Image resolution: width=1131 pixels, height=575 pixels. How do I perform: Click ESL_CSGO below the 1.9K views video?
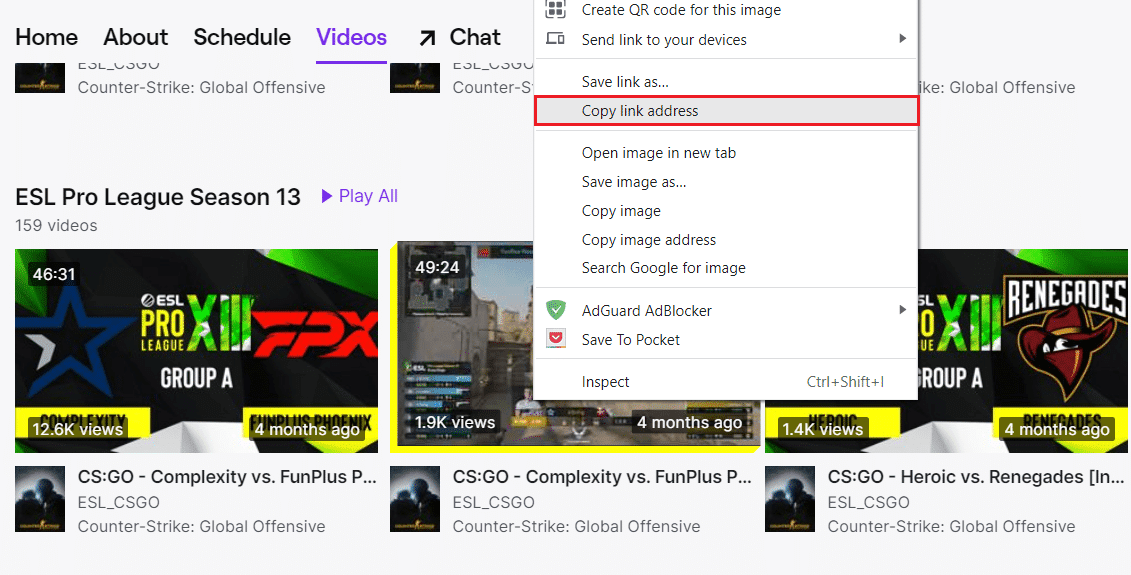tap(493, 502)
